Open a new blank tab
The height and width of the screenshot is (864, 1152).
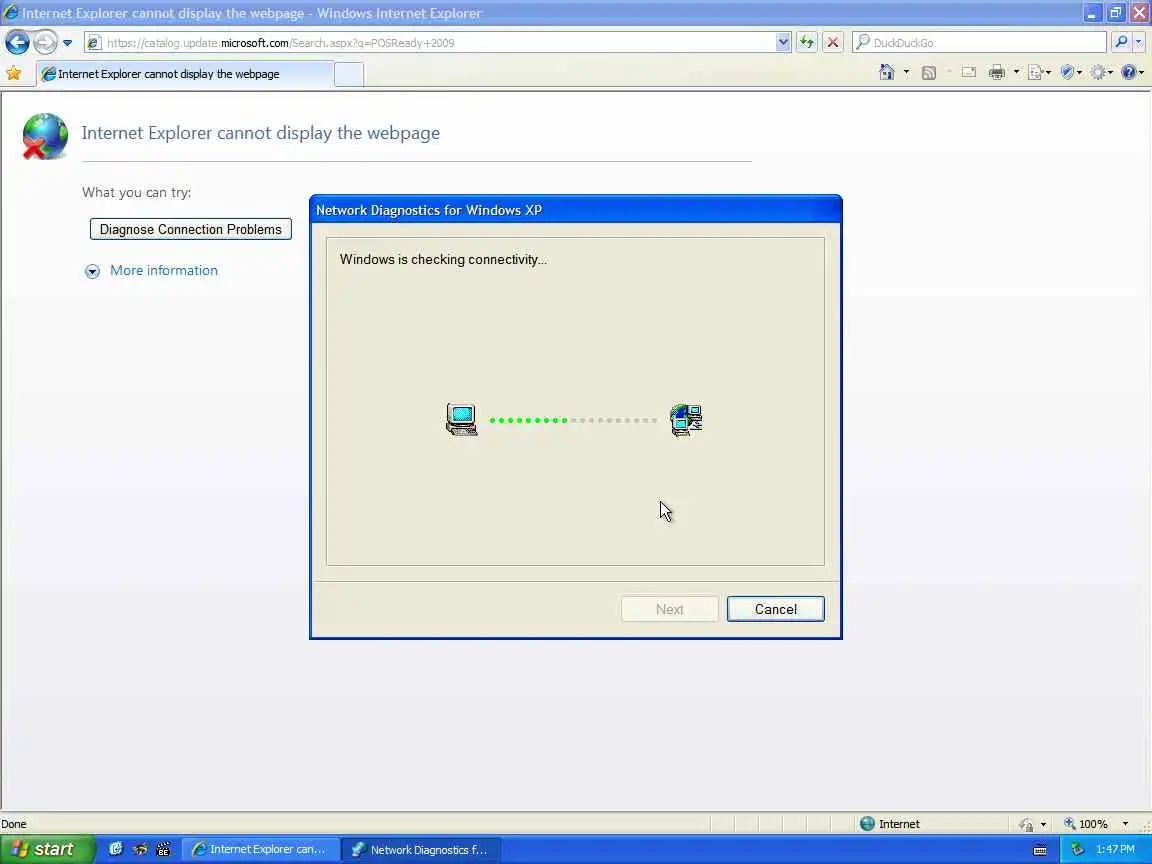tap(349, 74)
